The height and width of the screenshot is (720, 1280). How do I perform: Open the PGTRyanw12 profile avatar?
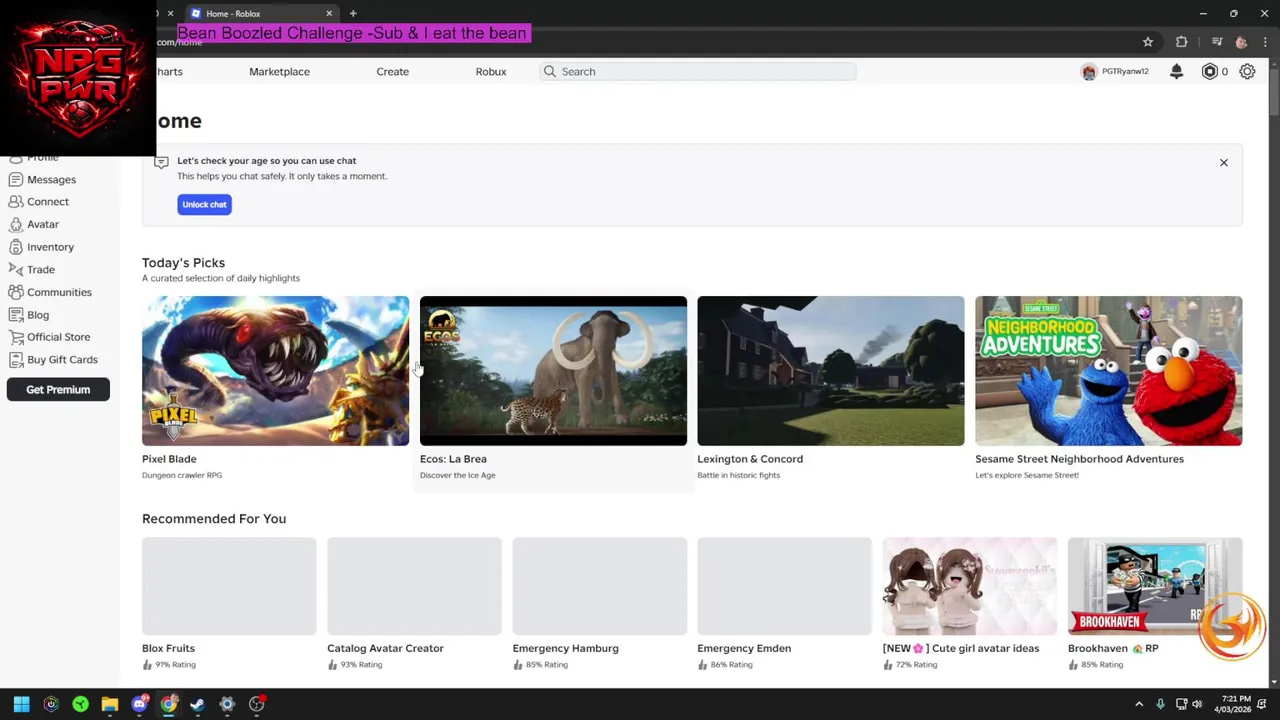point(1089,72)
